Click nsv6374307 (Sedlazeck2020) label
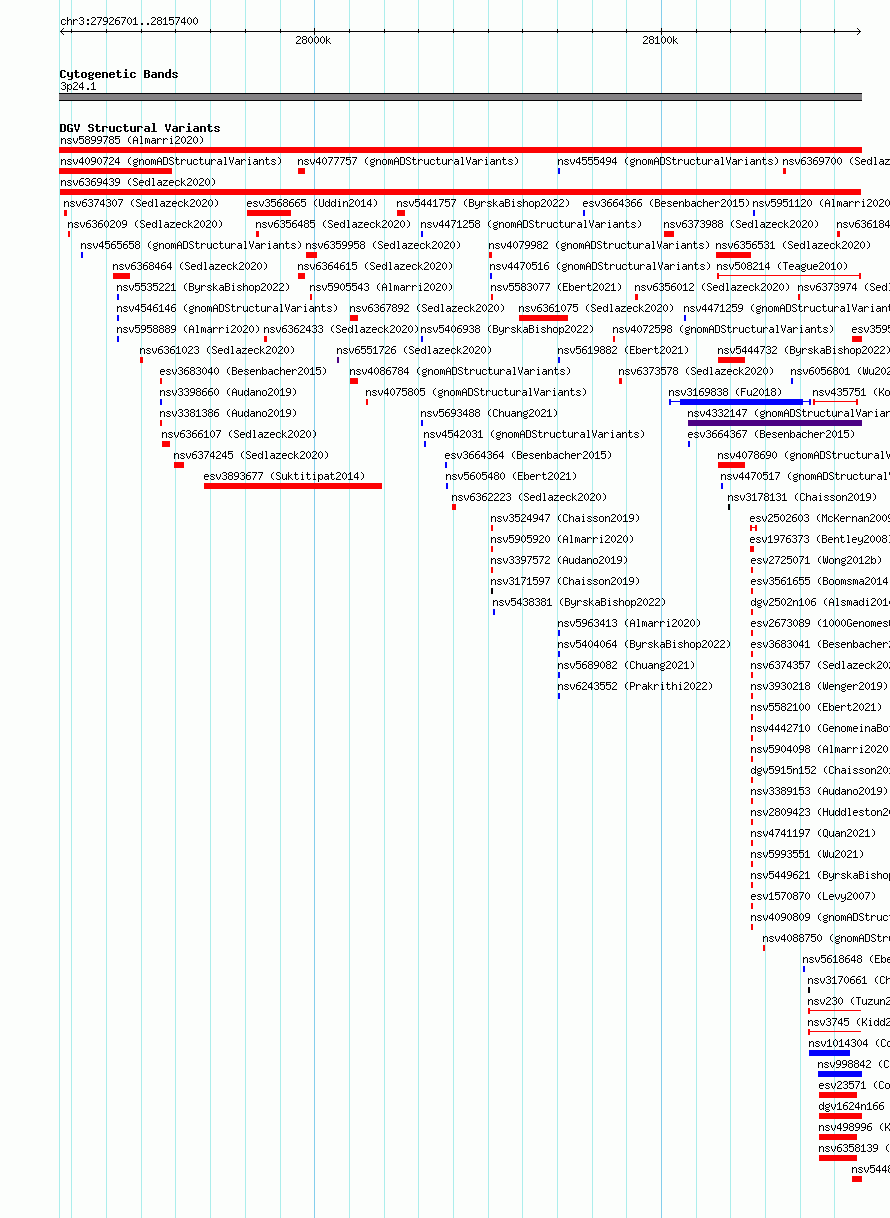This screenshot has width=890, height=1218. click(x=141, y=203)
